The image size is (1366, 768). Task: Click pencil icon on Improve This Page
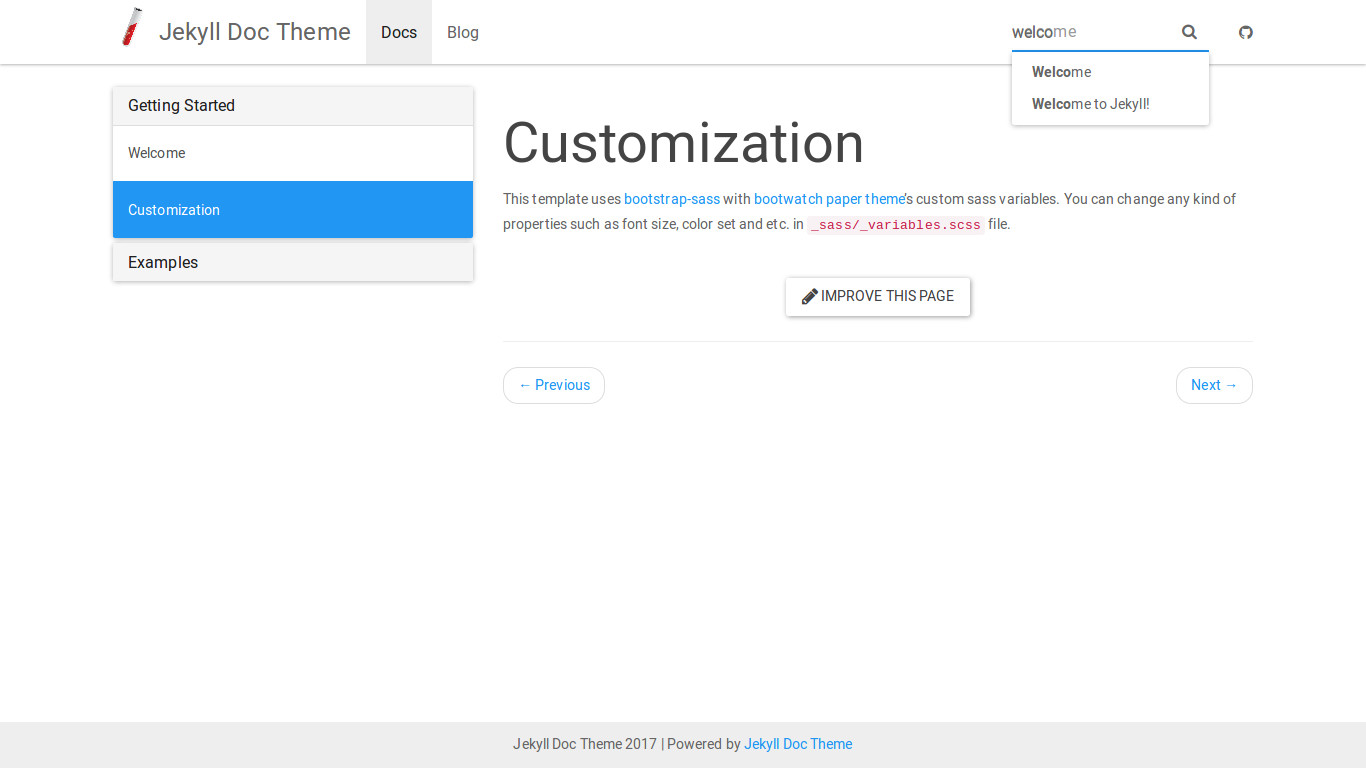pos(809,296)
